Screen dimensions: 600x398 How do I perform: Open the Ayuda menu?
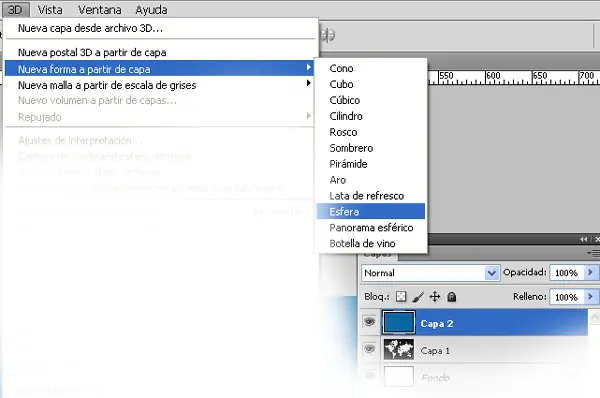click(151, 10)
